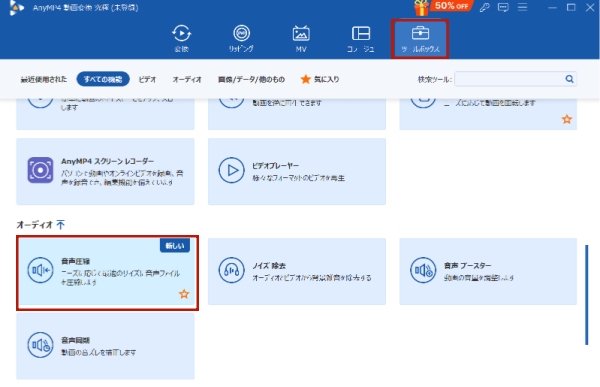Viewport: 600px width, 387px height.
Task: Collapse the オーディオ section arrow
Action: 61,224
